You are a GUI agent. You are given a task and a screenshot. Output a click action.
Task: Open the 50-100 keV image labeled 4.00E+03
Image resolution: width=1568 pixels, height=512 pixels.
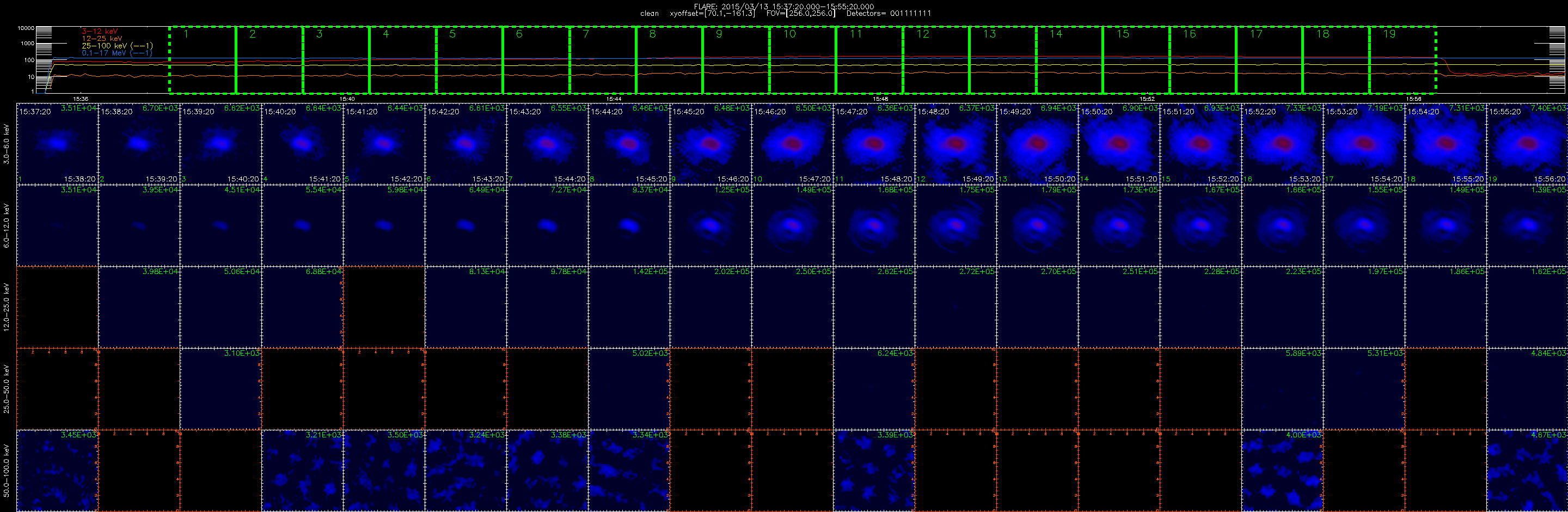(1283, 470)
